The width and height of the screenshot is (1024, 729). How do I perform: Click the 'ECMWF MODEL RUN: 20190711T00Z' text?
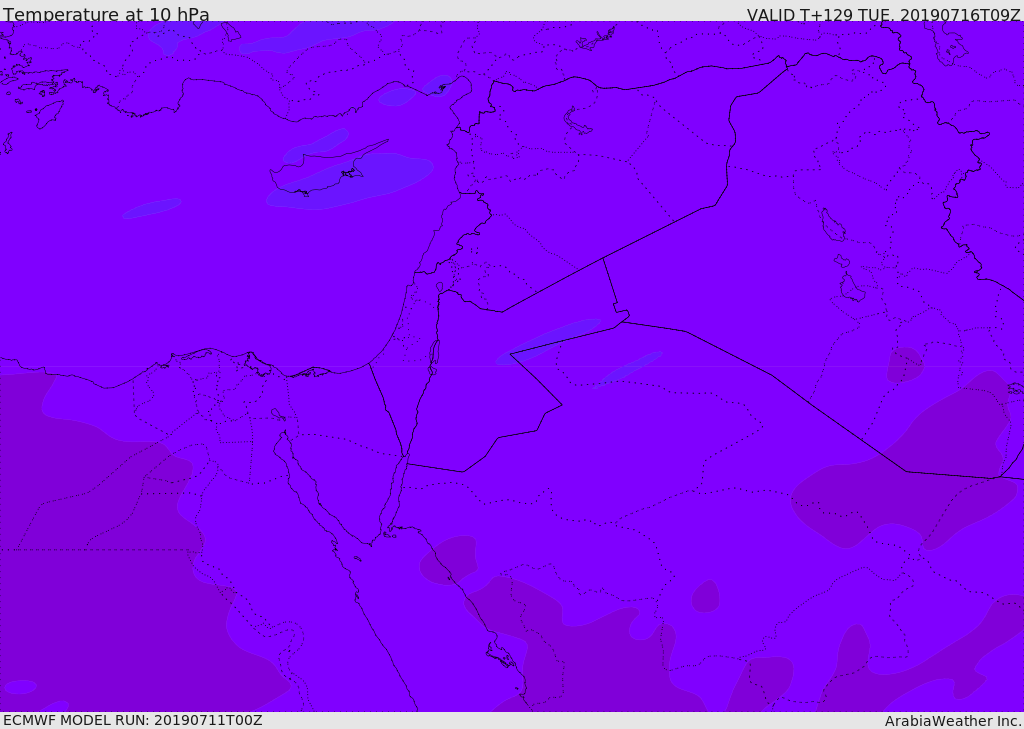[133, 720]
